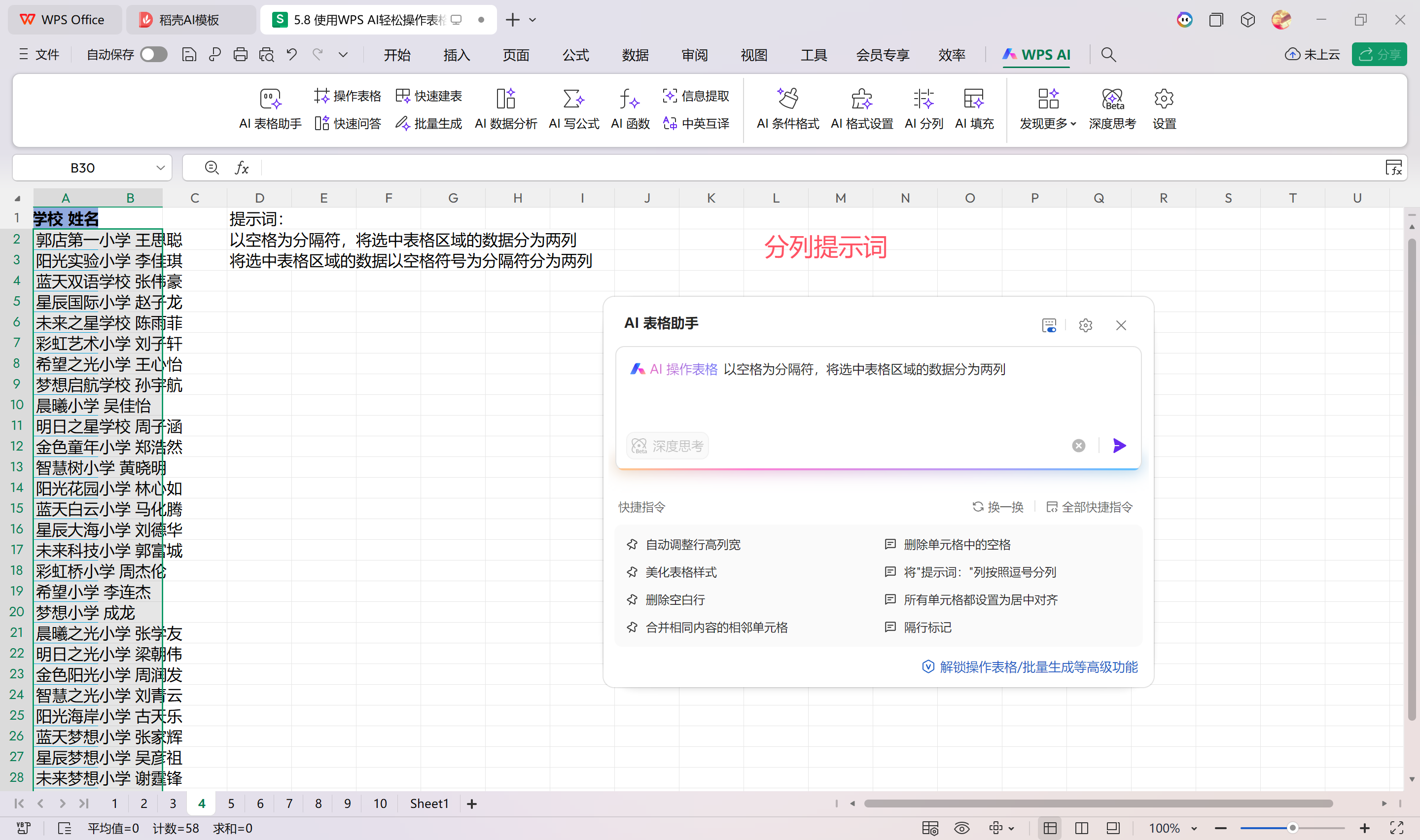Click the 操作表格 ribbon button
This screenshot has height=840, width=1420.
point(348,96)
